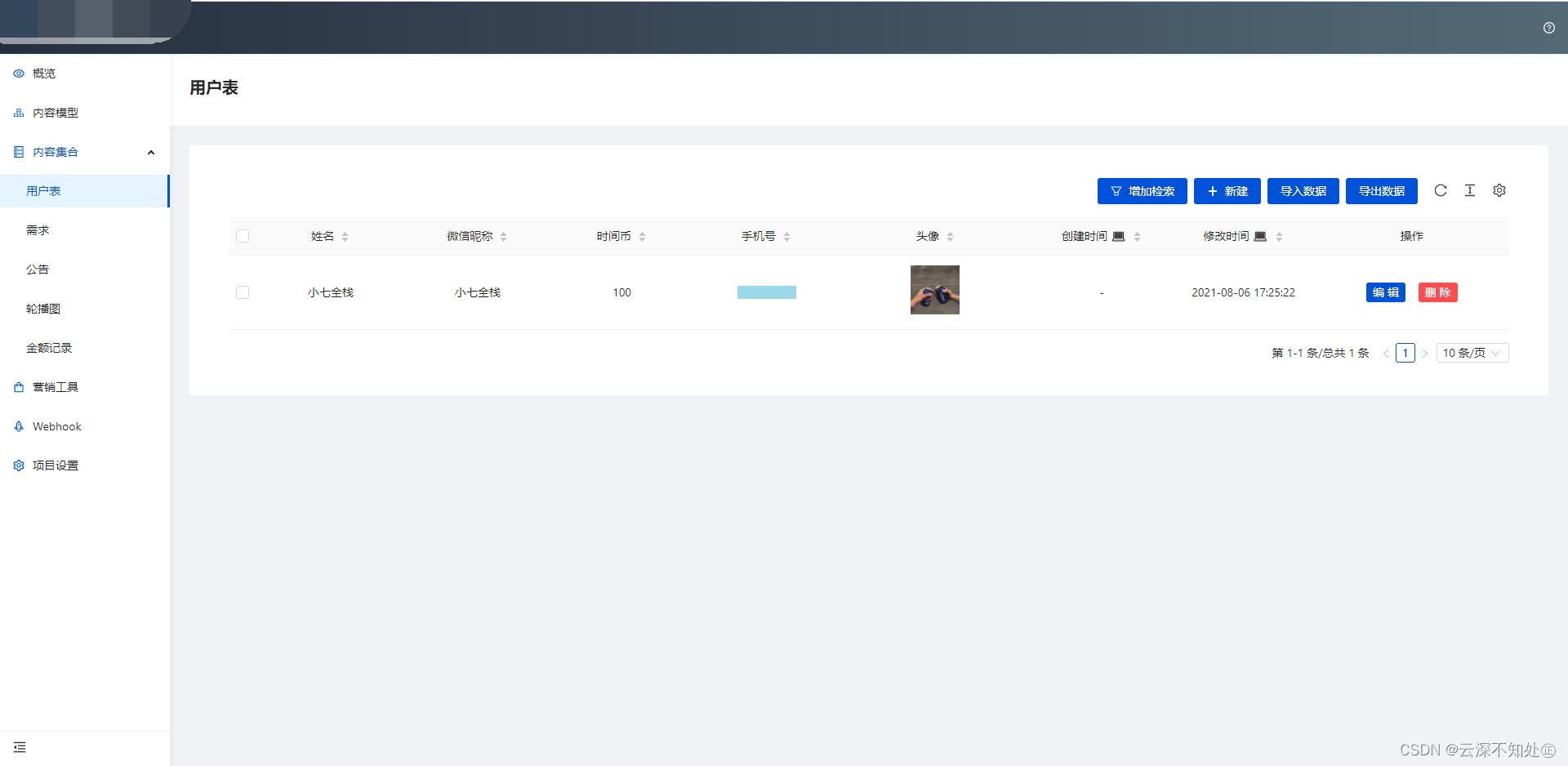Toggle ascending sort on the 姓名 column
1568x766 pixels.
(x=345, y=233)
